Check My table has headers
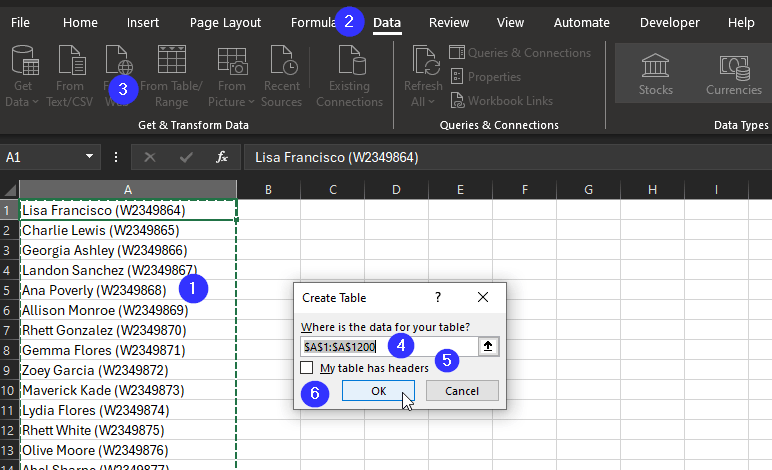The width and height of the screenshot is (772, 470). point(307,368)
